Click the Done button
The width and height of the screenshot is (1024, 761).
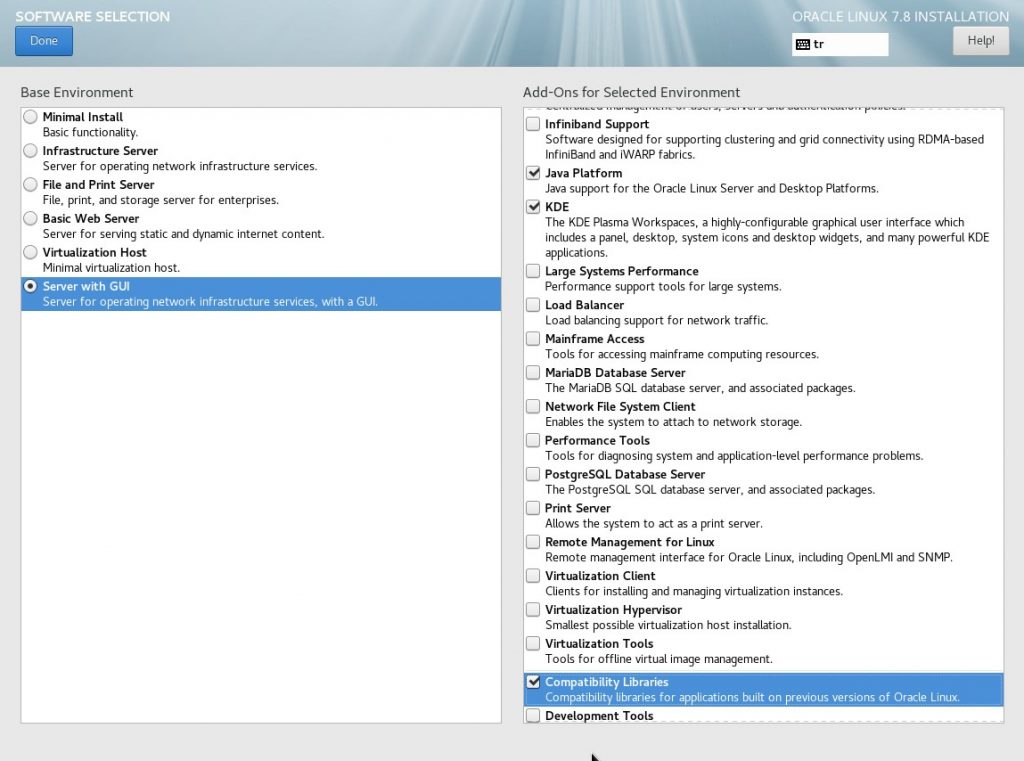tap(44, 40)
